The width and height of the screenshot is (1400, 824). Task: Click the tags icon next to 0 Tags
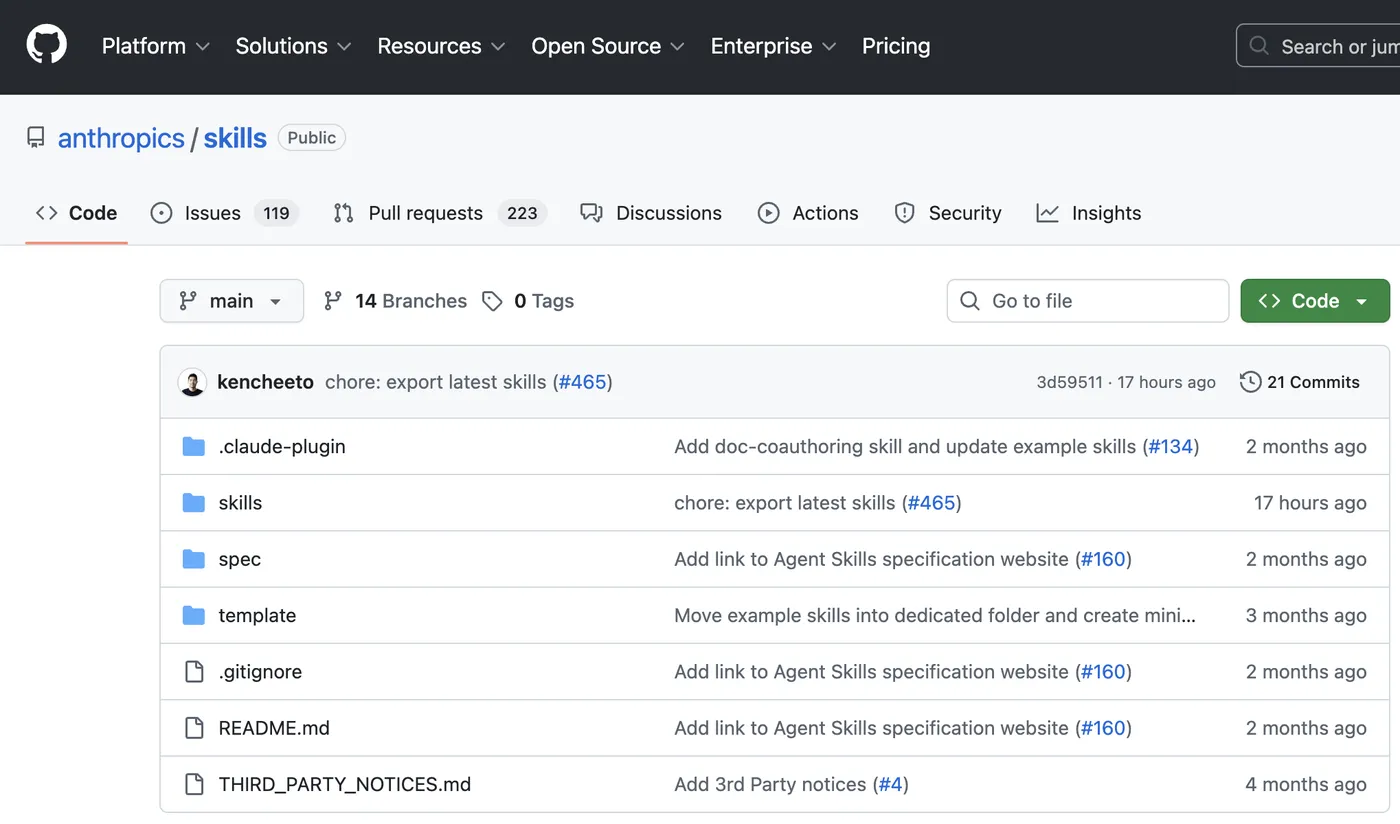coord(492,301)
